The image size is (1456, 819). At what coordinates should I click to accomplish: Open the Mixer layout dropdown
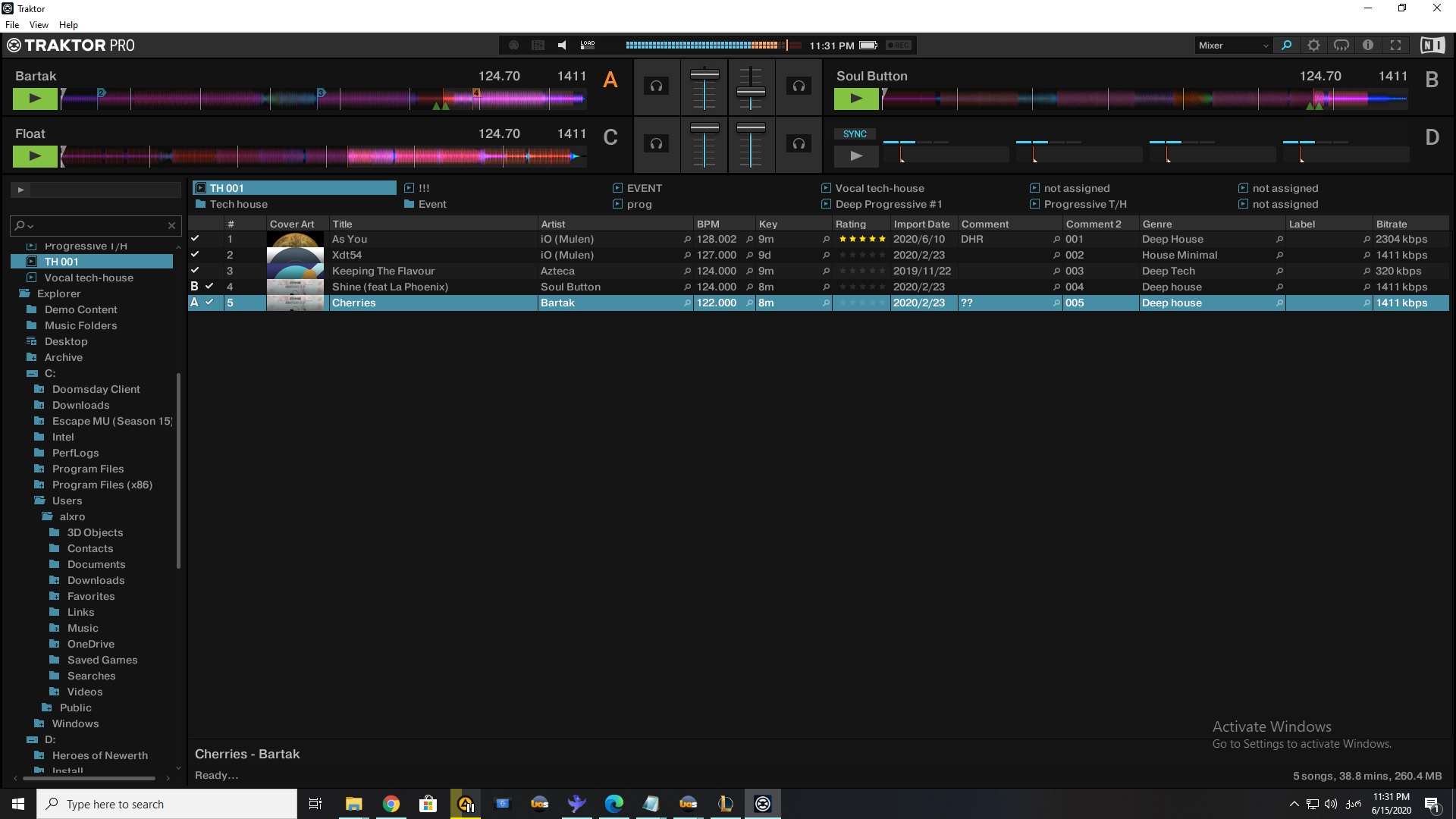click(x=1233, y=45)
